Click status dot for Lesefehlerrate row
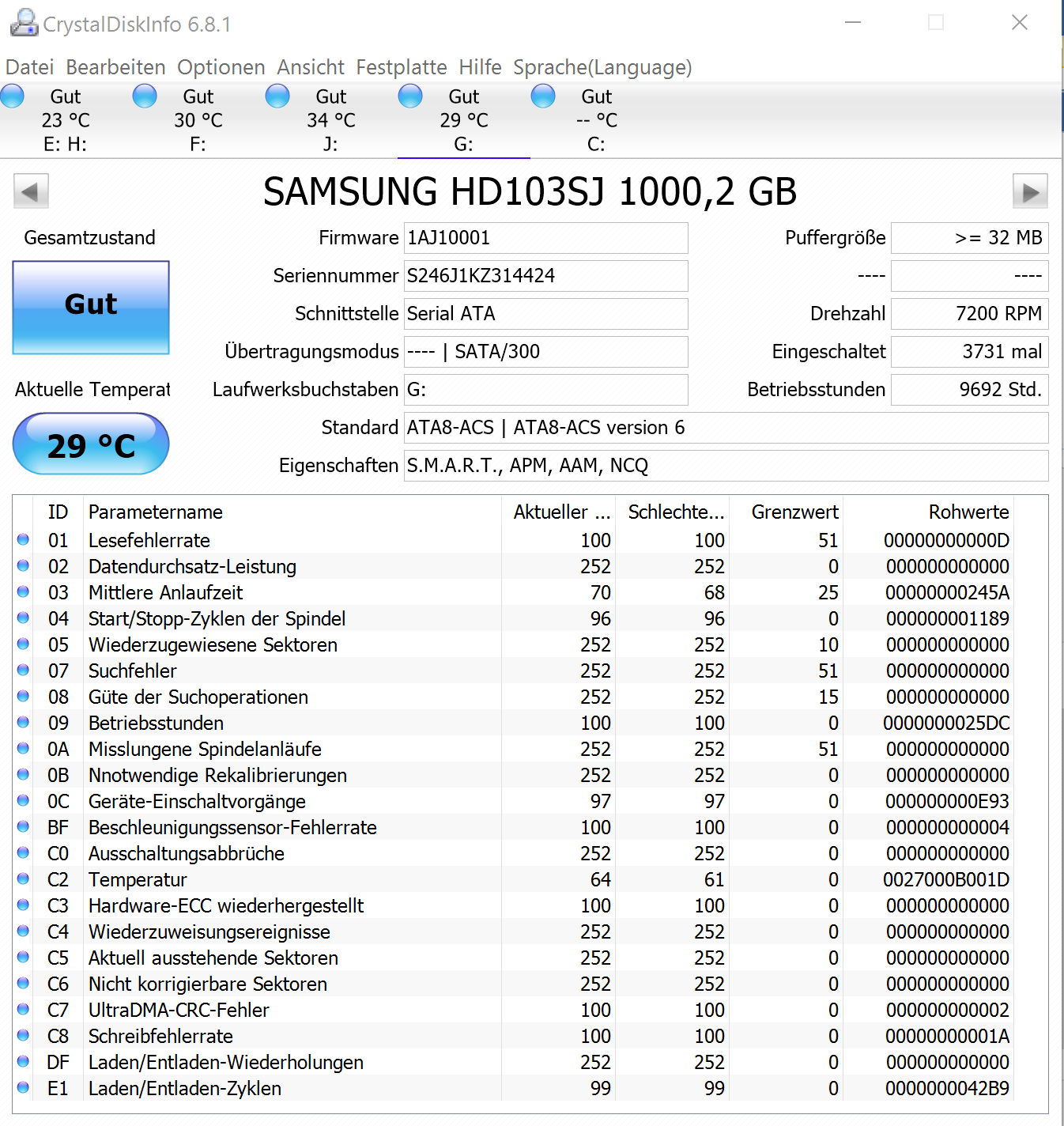The image size is (1064, 1126). point(23,539)
